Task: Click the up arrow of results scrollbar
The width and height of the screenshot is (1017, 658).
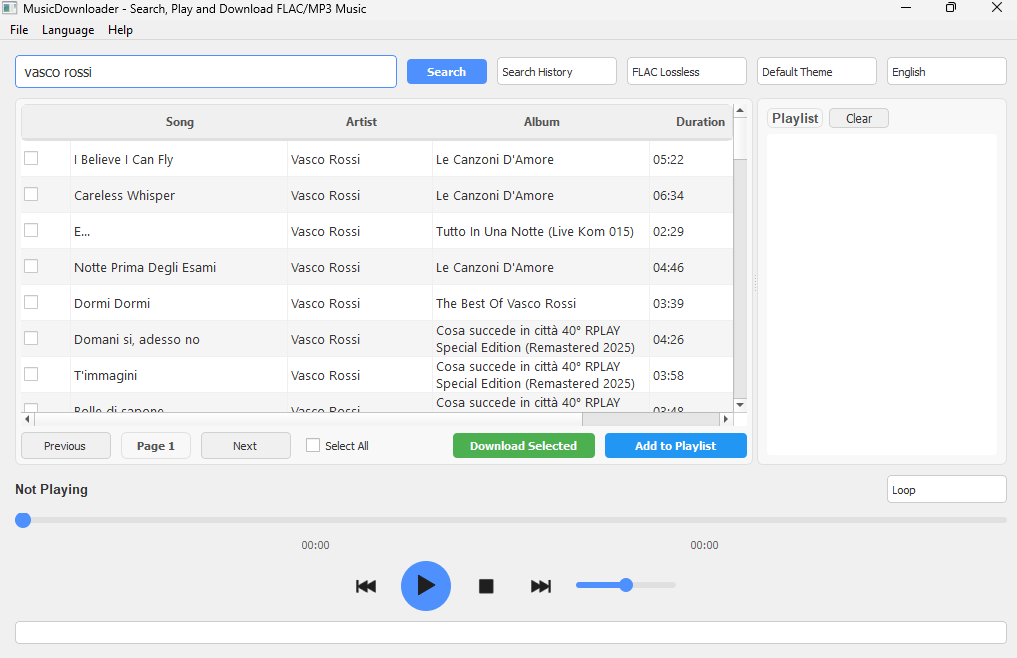Action: [x=740, y=111]
